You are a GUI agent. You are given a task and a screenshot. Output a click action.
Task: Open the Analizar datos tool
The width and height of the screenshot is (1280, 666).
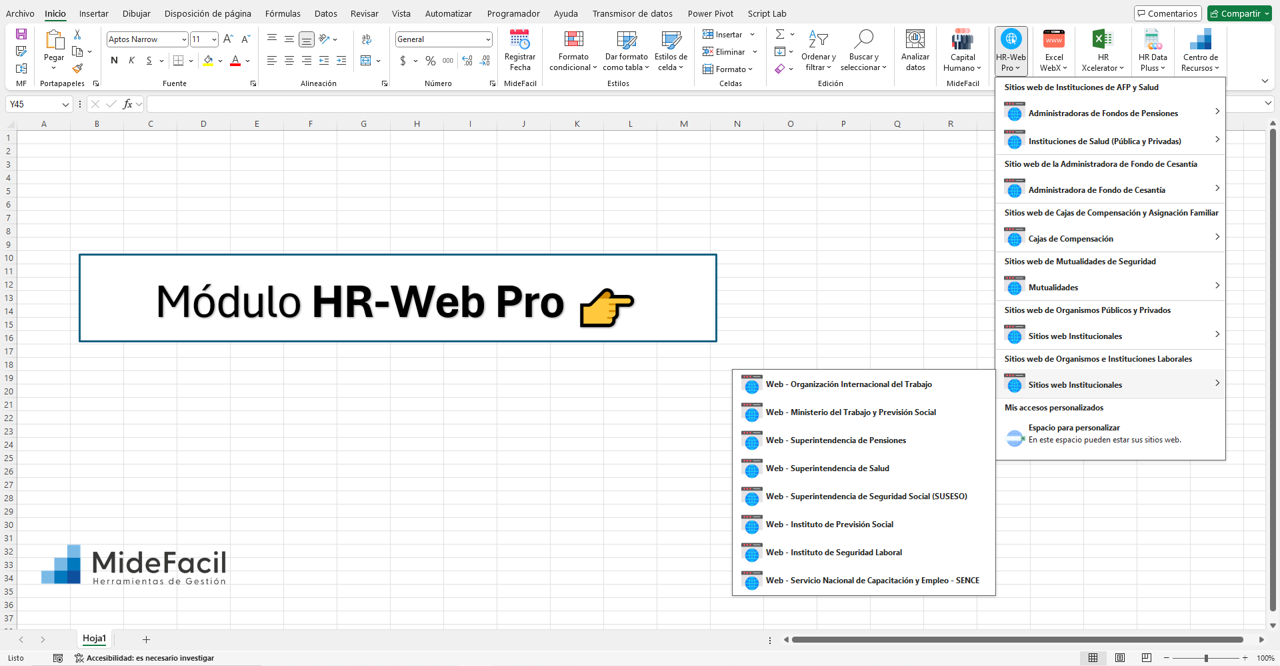click(x=914, y=50)
